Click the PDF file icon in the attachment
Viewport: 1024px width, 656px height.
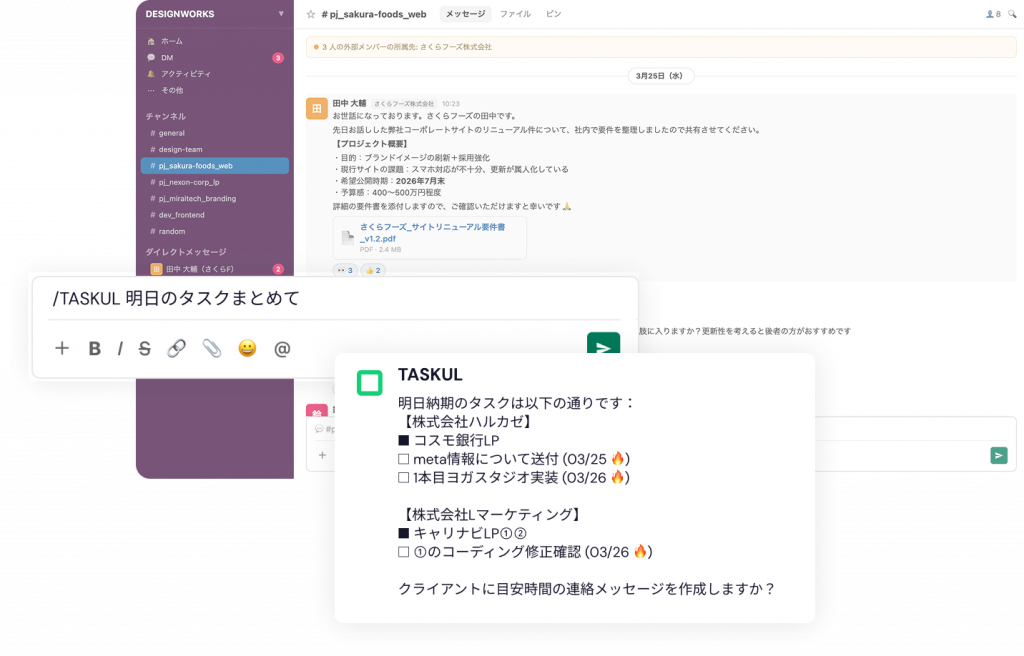pos(347,238)
